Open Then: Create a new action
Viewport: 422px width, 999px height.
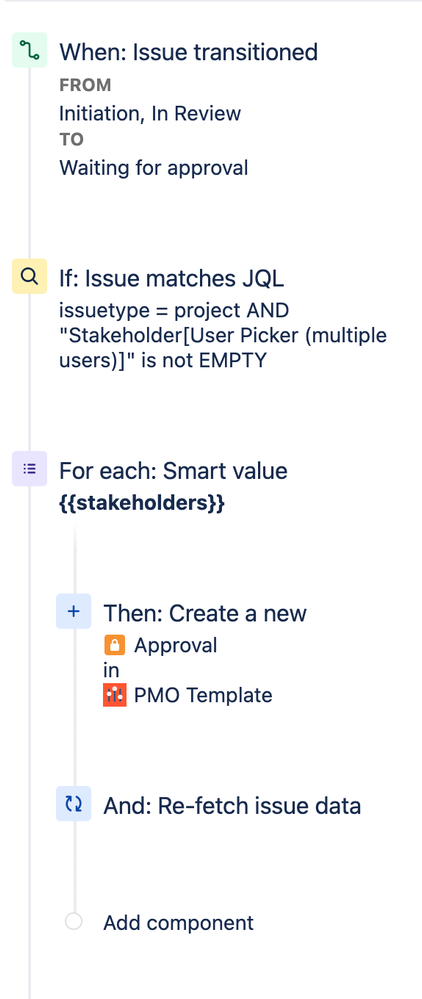[x=205, y=613]
